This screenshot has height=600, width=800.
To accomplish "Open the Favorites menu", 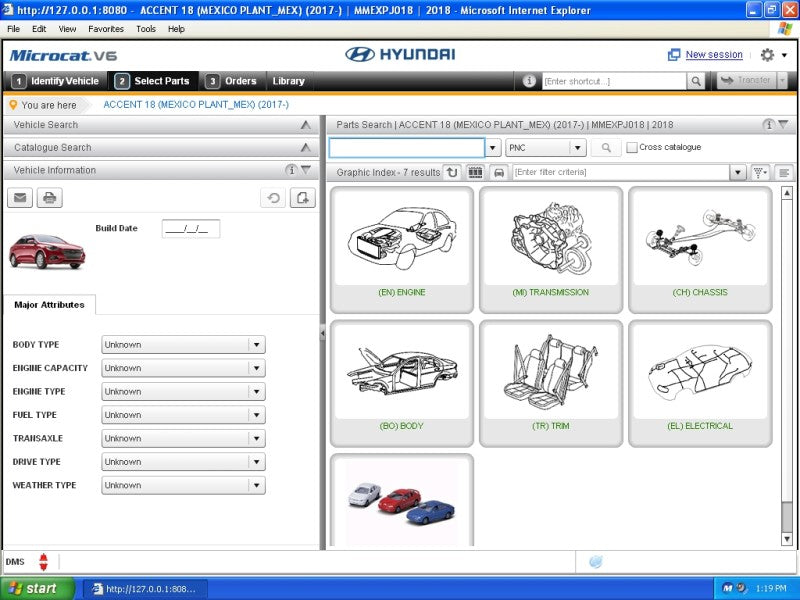I will point(105,29).
